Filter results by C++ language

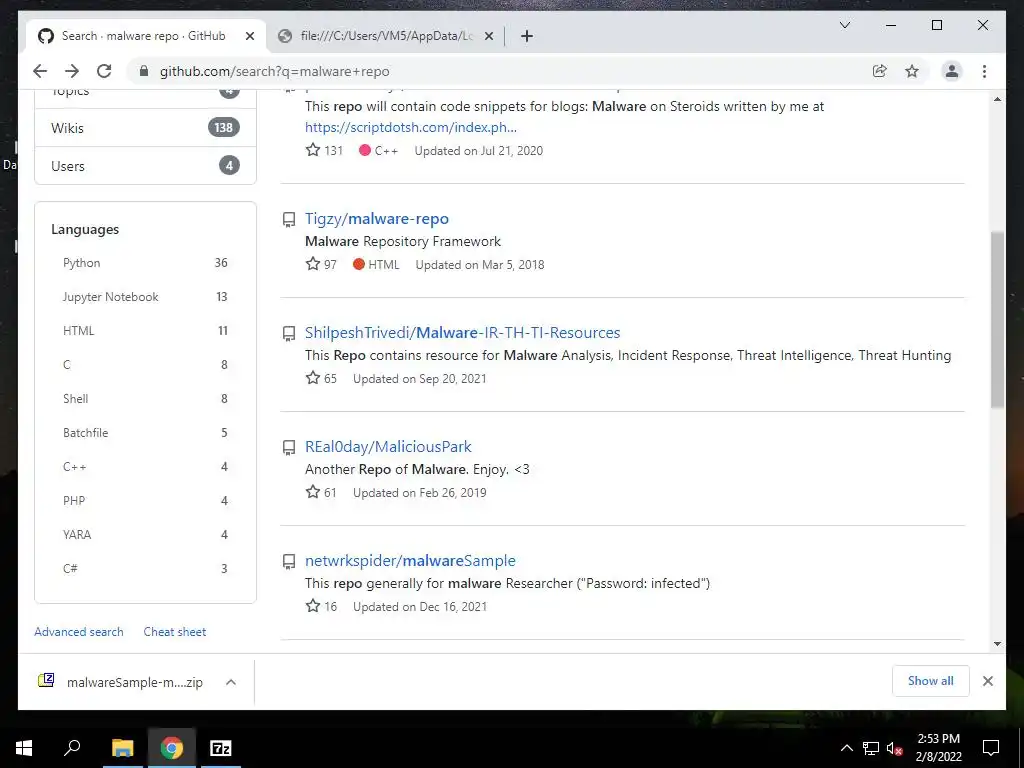point(145,466)
